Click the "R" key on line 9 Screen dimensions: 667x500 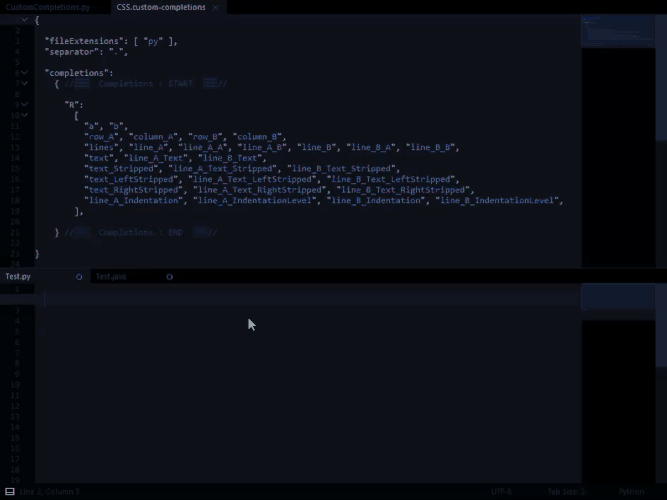click(71, 105)
